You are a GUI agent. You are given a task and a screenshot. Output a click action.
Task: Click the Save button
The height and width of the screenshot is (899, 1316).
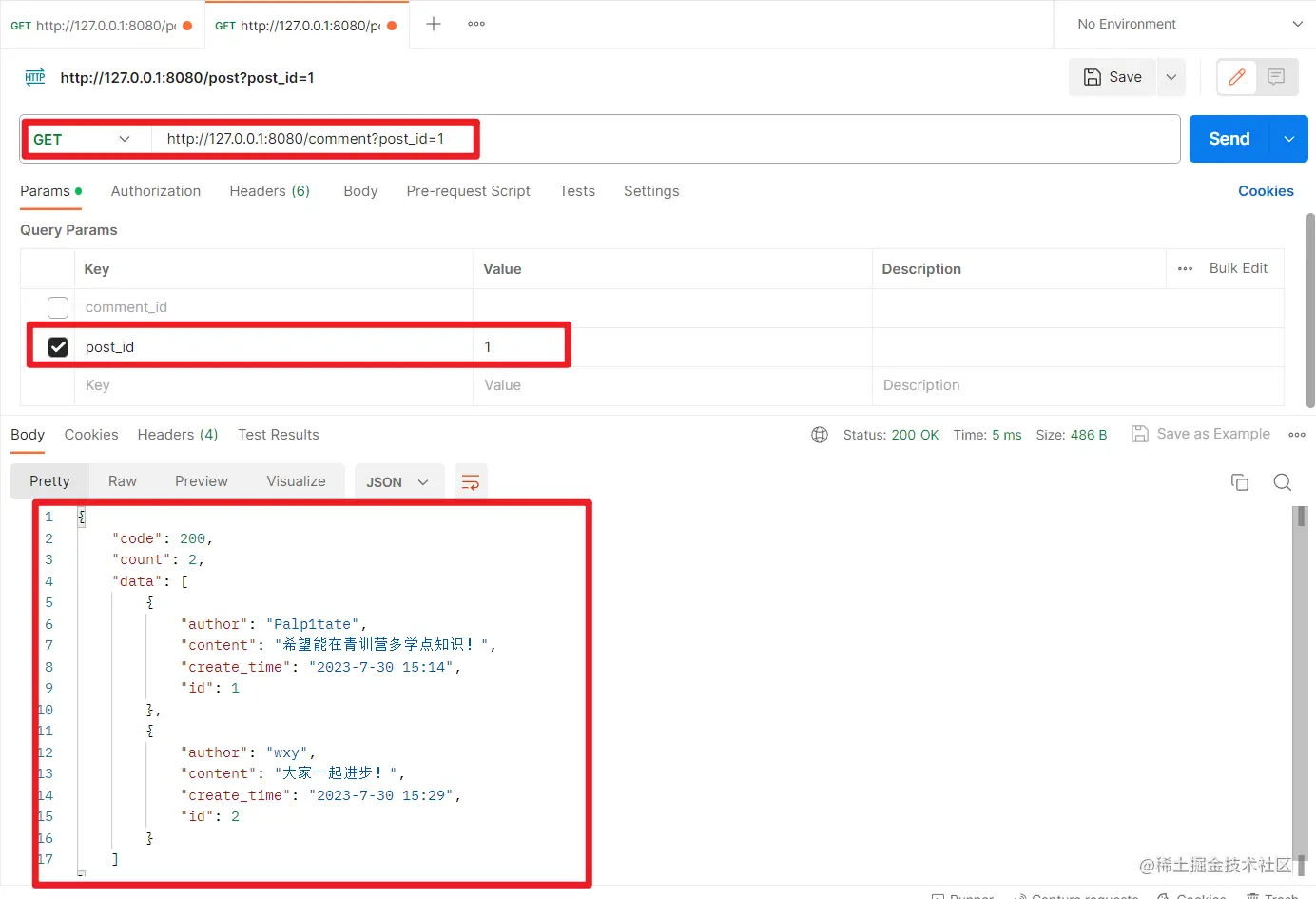pos(1113,77)
